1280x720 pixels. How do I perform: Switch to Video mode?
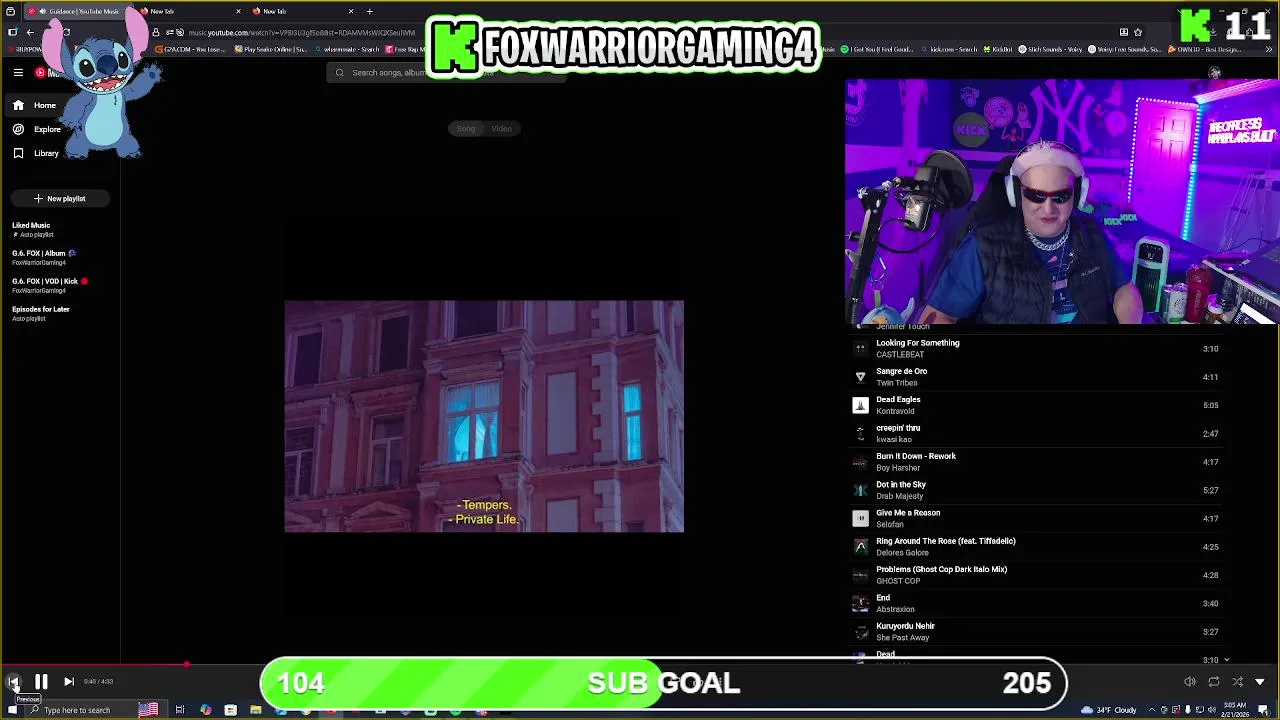pos(502,129)
